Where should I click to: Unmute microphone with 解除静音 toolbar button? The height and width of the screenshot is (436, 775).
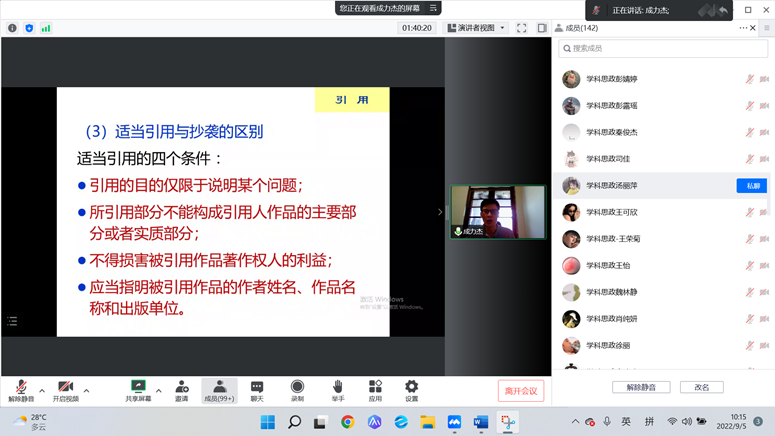(21, 389)
